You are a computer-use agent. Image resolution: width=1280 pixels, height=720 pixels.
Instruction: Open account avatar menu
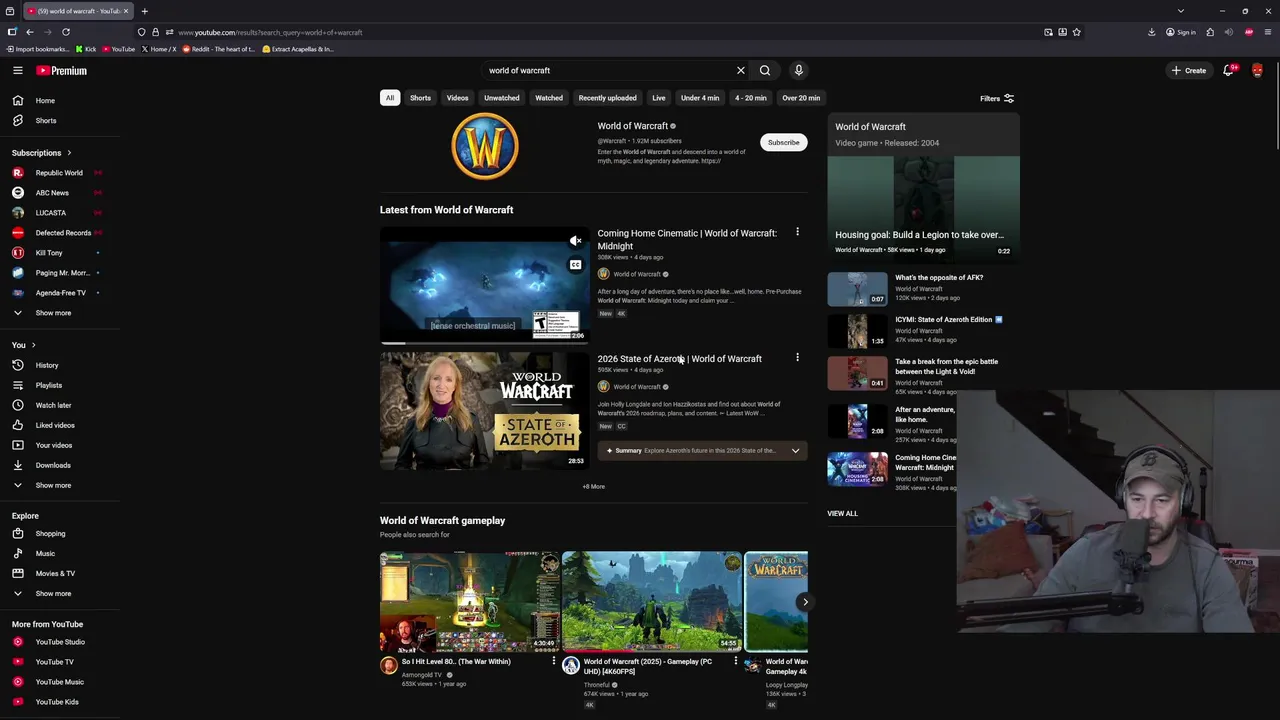pos(1257,70)
